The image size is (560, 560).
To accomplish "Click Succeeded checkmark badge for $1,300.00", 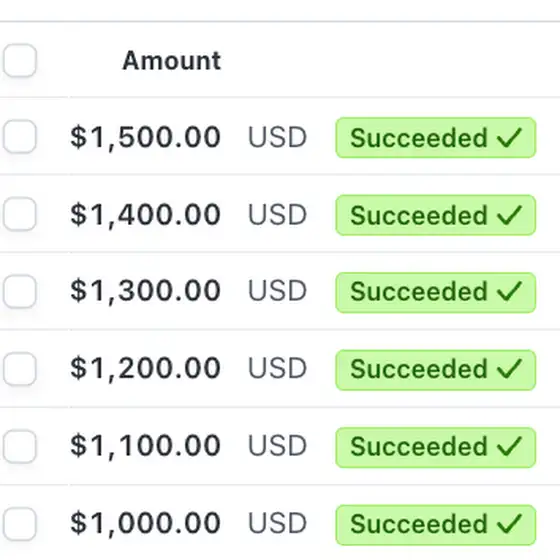I will (x=436, y=292).
